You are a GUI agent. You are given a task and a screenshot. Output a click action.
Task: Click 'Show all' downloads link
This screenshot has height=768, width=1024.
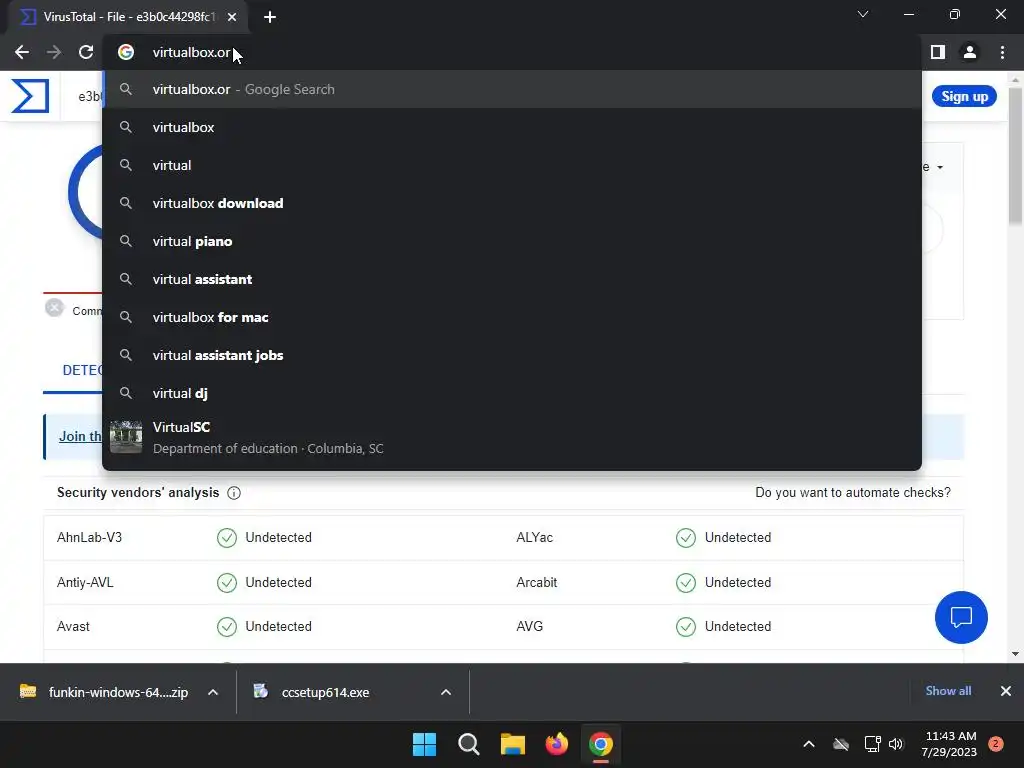click(948, 691)
